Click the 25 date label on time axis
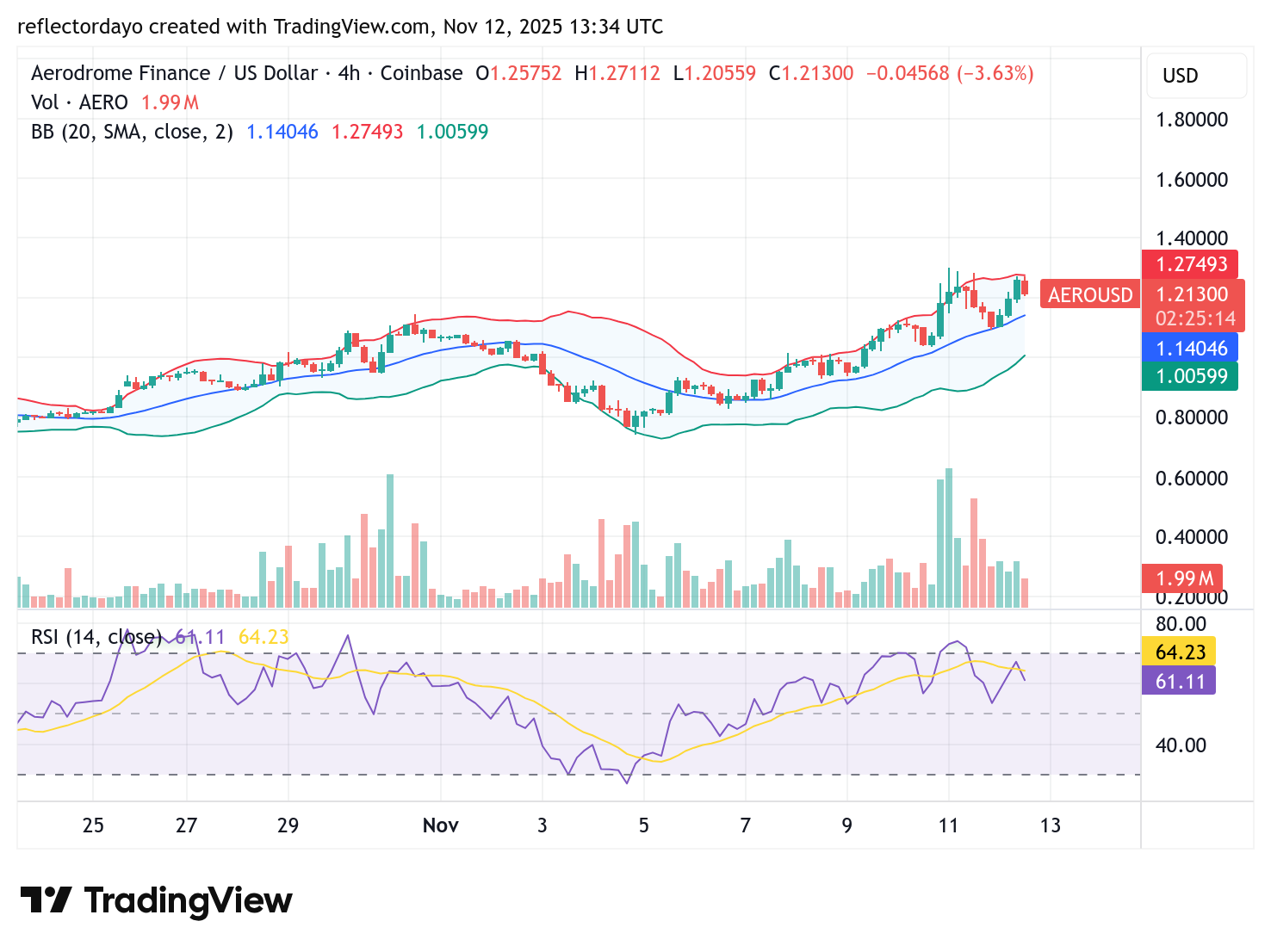Viewport: 1271px width, 952px height. pos(93,825)
